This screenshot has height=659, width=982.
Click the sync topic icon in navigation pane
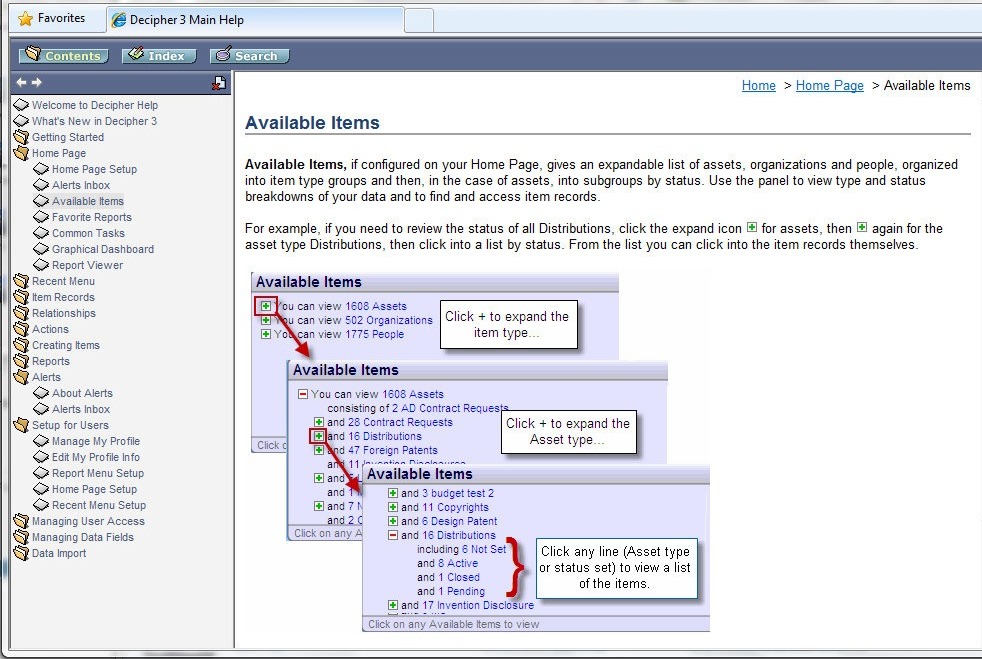(219, 83)
